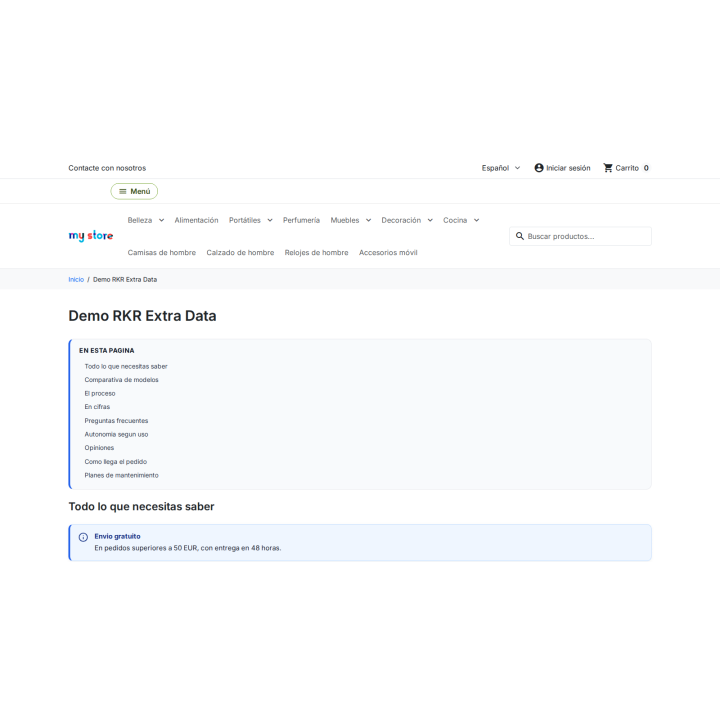Click the user account icon
The width and height of the screenshot is (720, 720).
pyautogui.click(x=539, y=168)
